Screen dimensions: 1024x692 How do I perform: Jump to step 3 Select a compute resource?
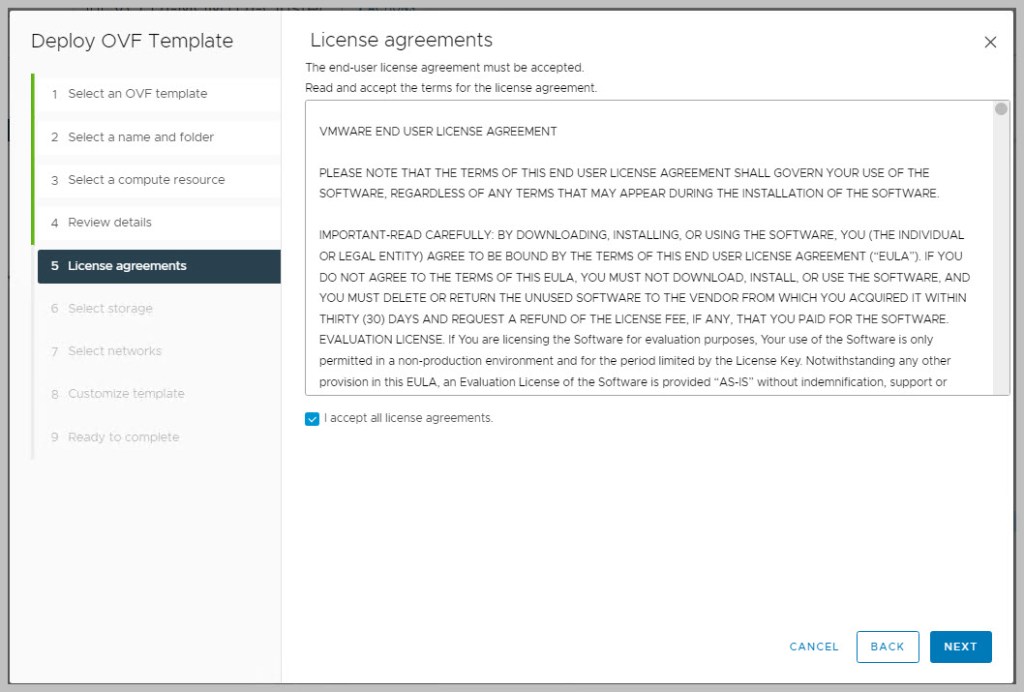[x=146, y=180]
